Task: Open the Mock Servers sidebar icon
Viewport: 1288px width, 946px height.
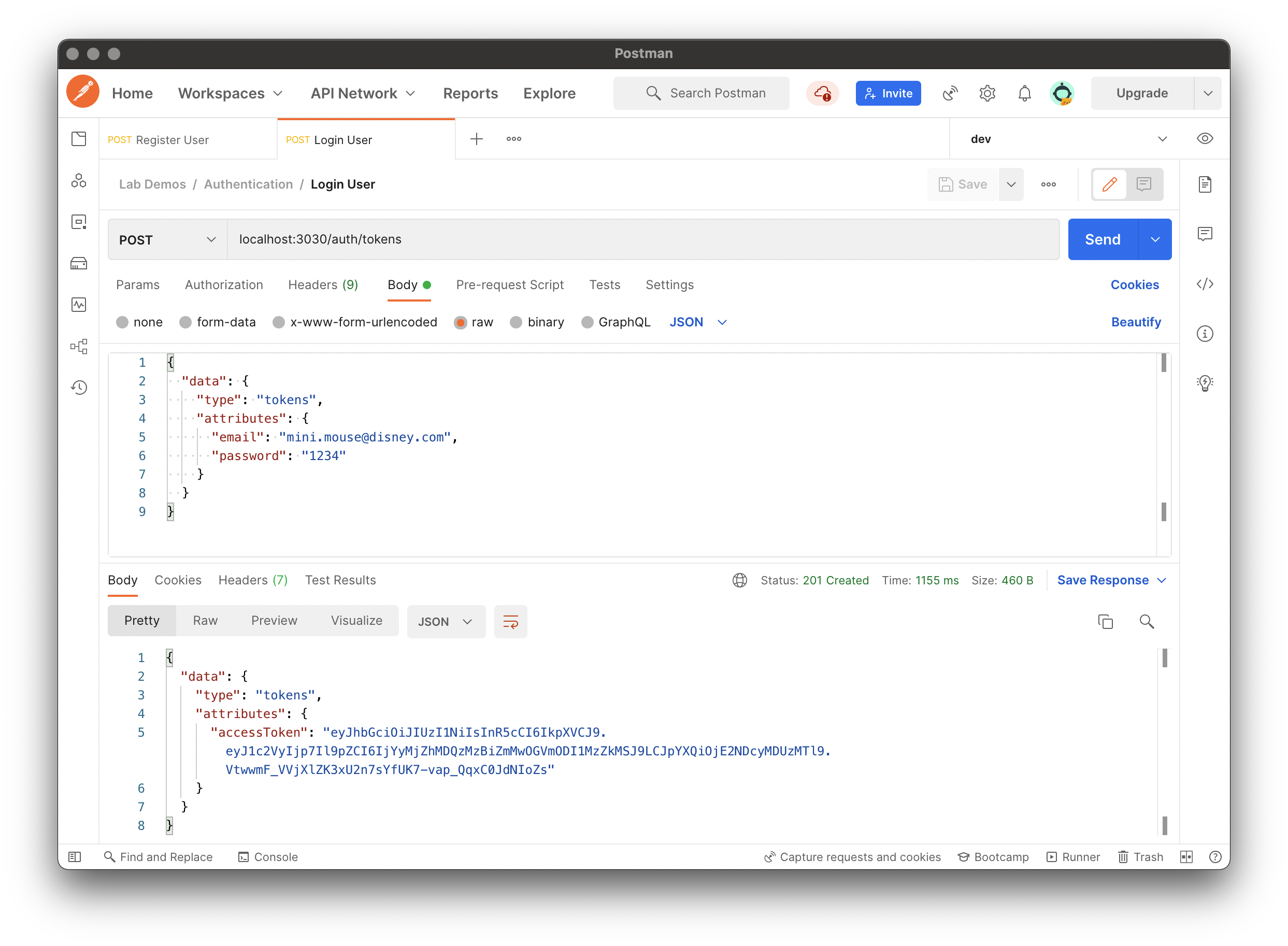Action: pyautogui.click(x=79, y=263)
